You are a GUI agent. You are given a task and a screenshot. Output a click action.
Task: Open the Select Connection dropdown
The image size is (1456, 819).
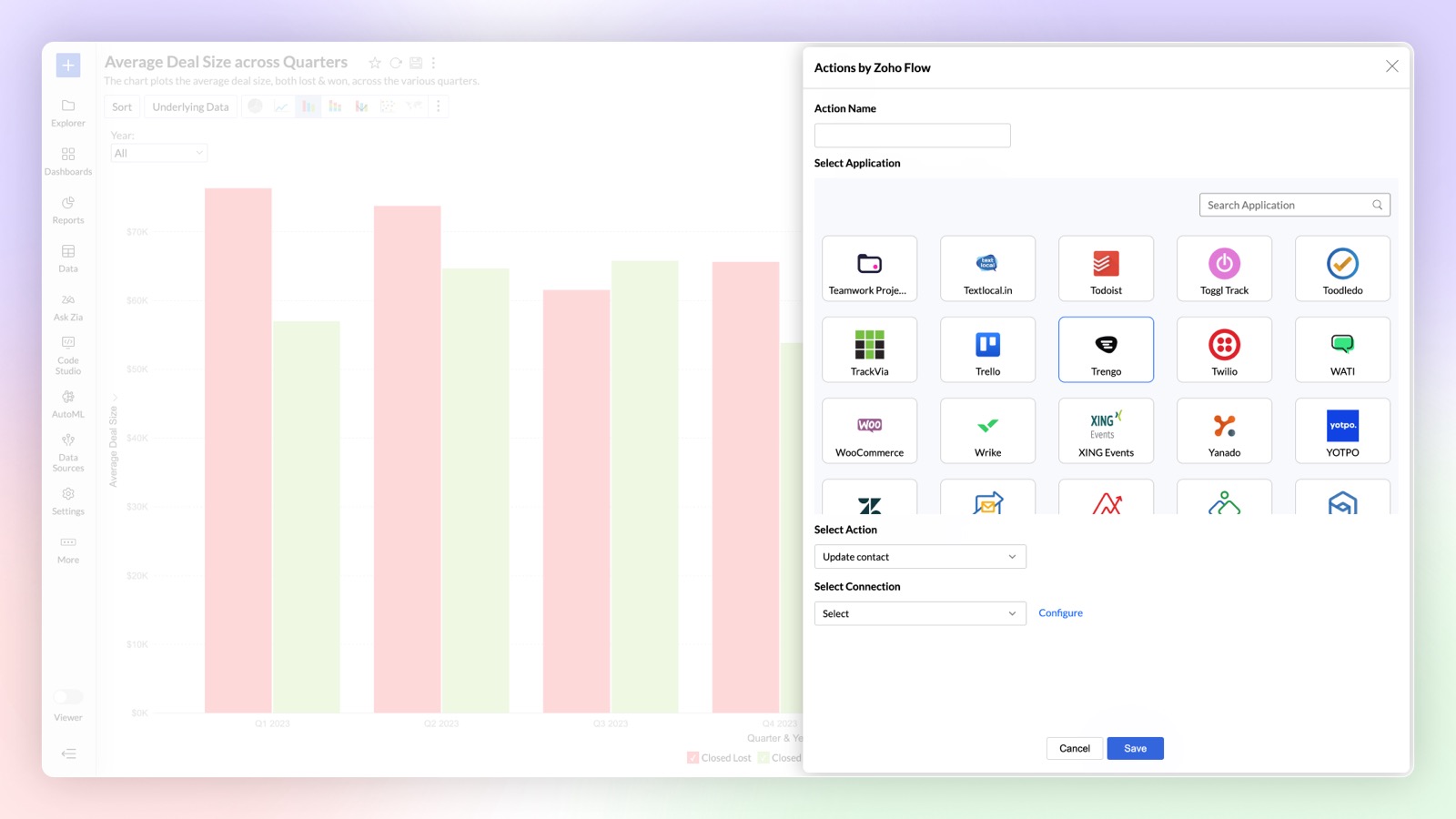[920, 613]
